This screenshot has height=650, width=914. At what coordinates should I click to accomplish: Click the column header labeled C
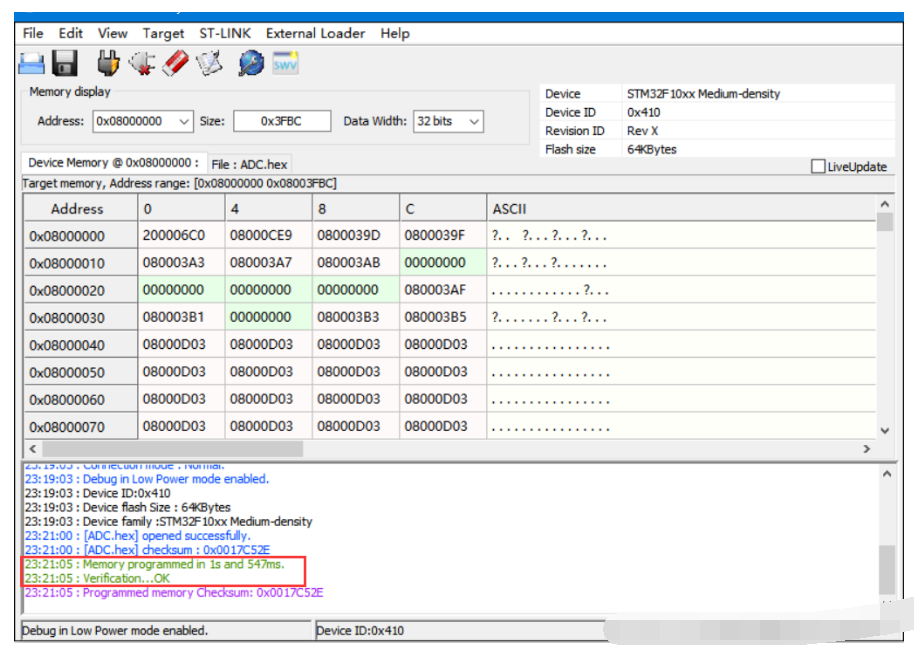tap(443, 209)
